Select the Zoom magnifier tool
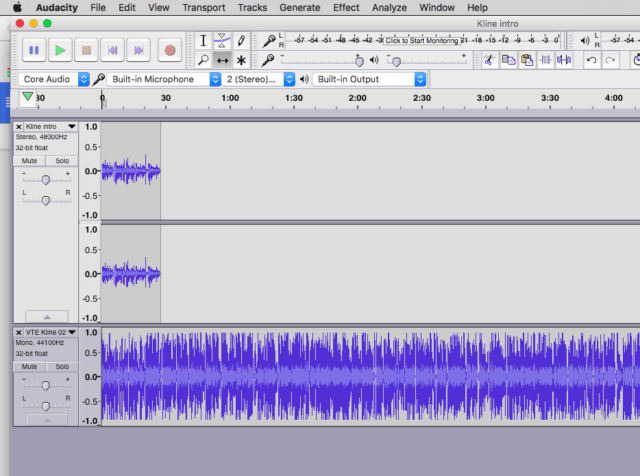The image size is (640, 476). click(203, 60)
